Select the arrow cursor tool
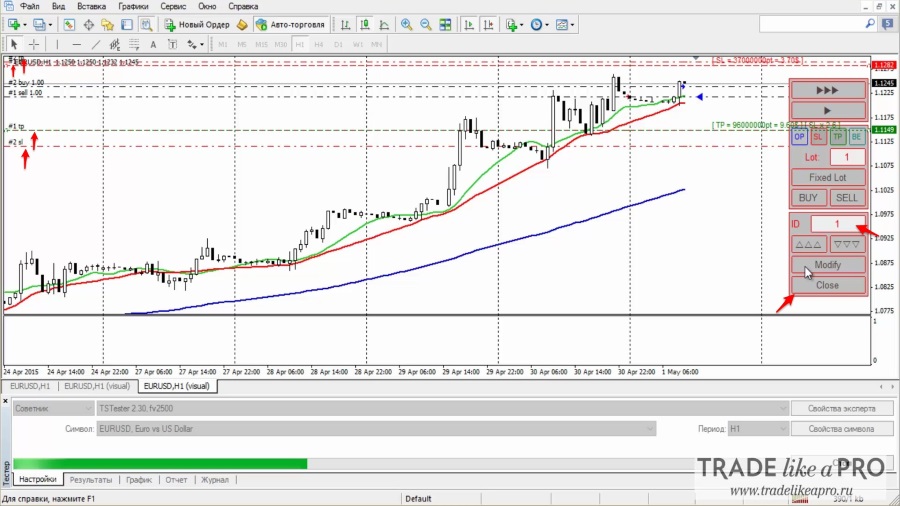 point(14,44)
